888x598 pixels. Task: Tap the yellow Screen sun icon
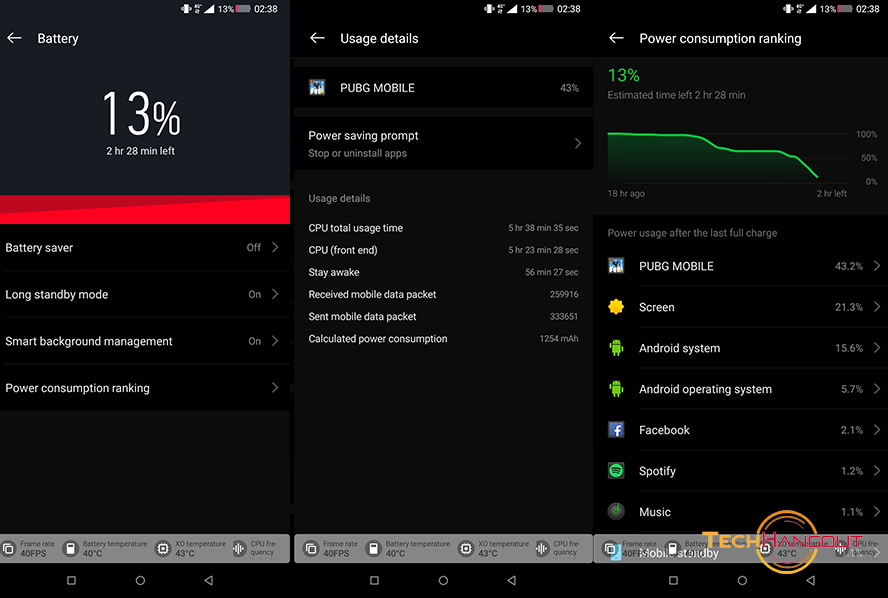616,307
